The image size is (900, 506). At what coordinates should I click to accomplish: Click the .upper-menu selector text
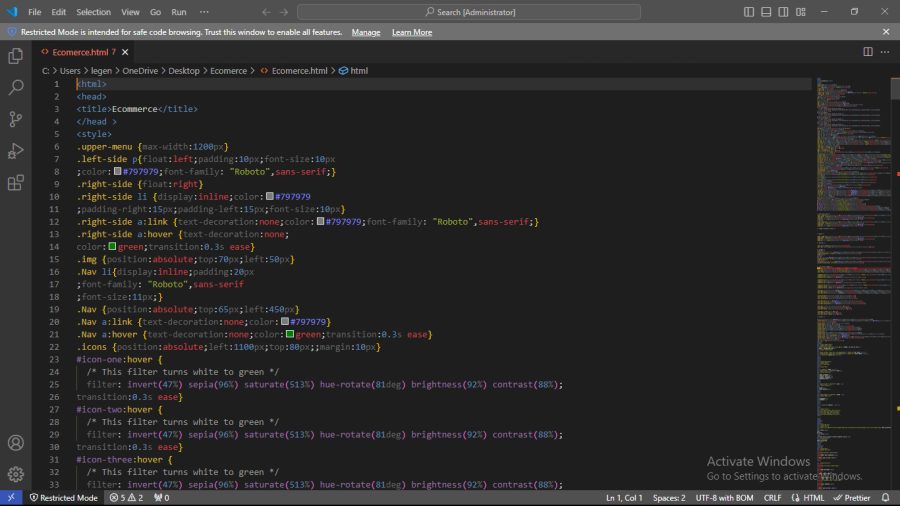tap(104, 146)
